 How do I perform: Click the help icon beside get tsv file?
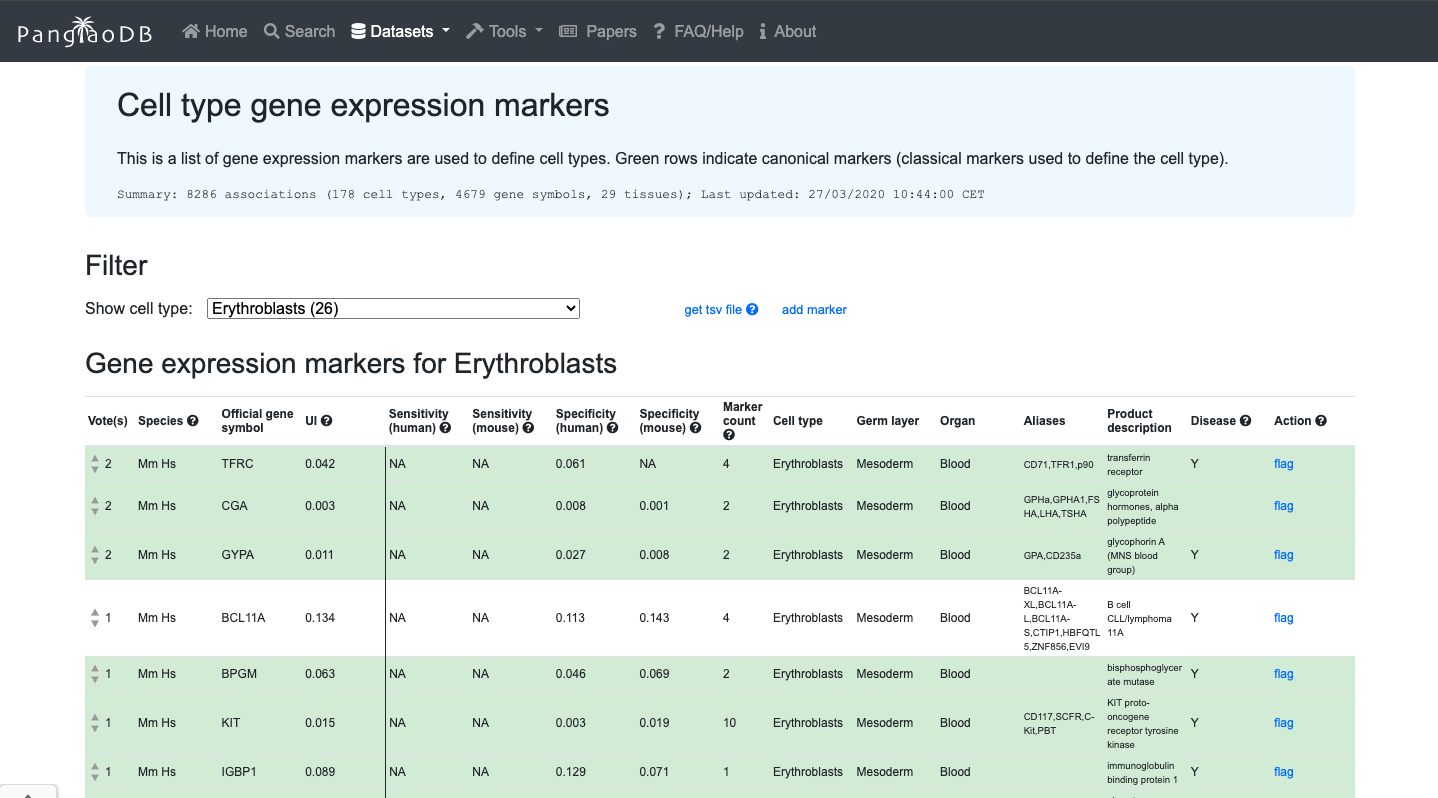[752, 310]
